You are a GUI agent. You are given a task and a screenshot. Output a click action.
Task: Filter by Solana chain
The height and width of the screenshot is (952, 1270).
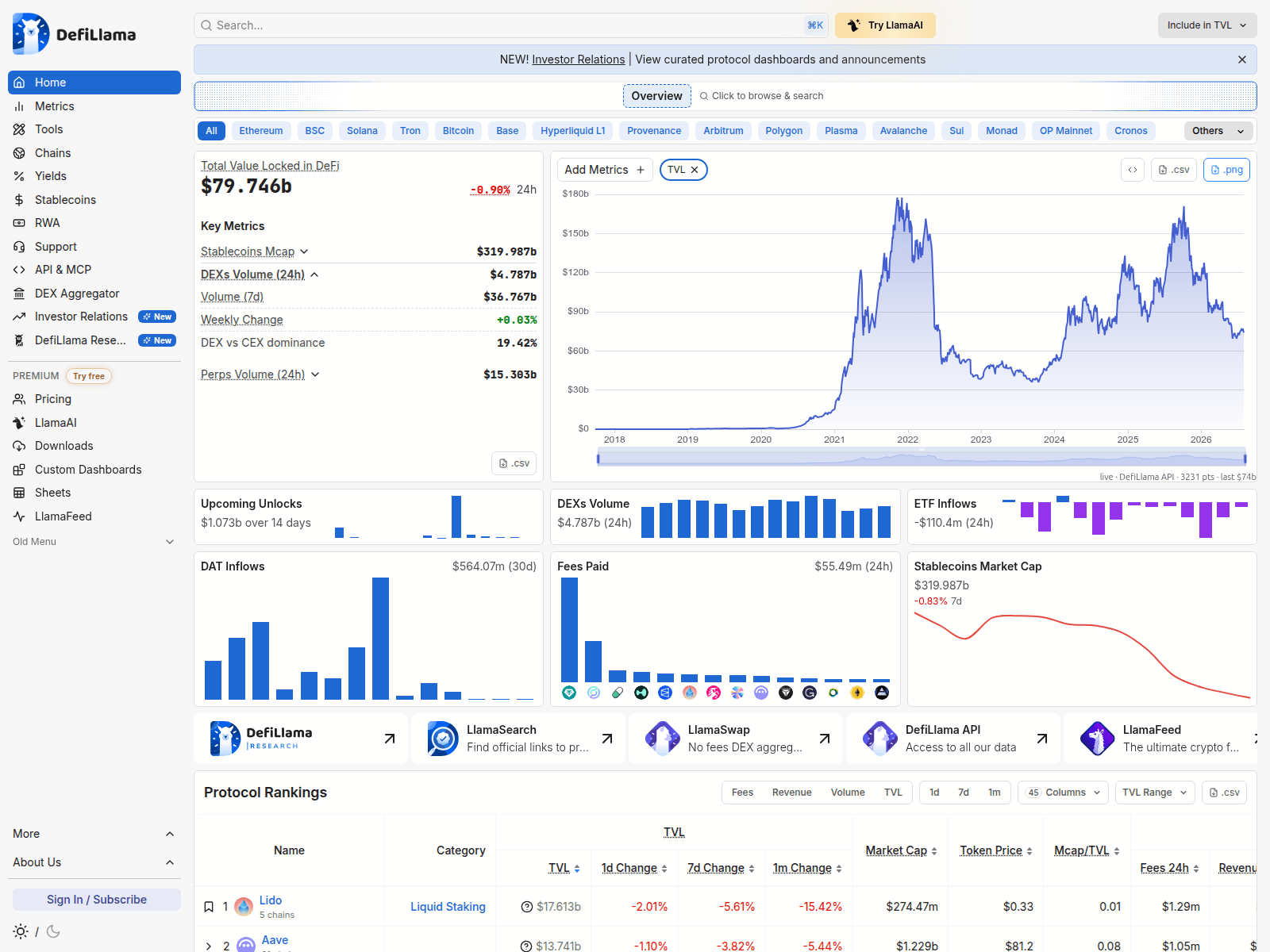(362, 131)
